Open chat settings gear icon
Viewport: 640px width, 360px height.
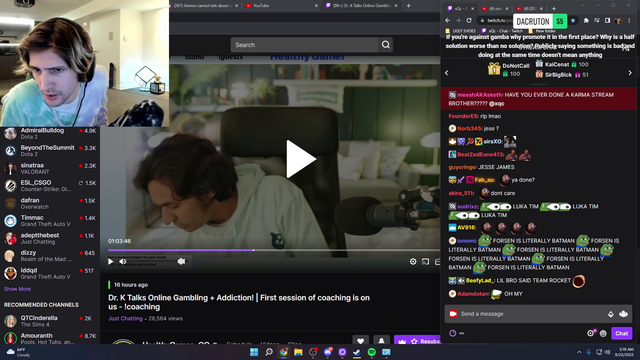click(x=591, y=333)
